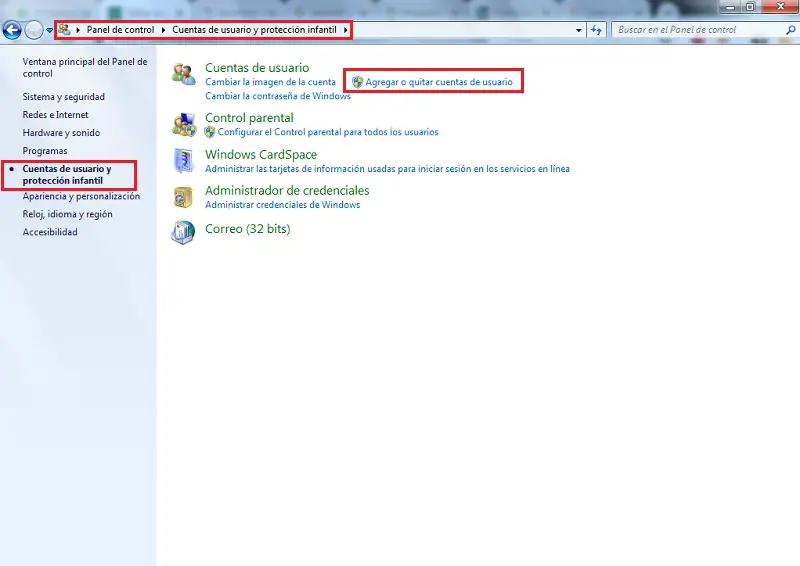Image resolution: width=800 pixels, height=566 pixels.
Task: Open the Windows CardSpace heading
Action: [x=261, y=154]
